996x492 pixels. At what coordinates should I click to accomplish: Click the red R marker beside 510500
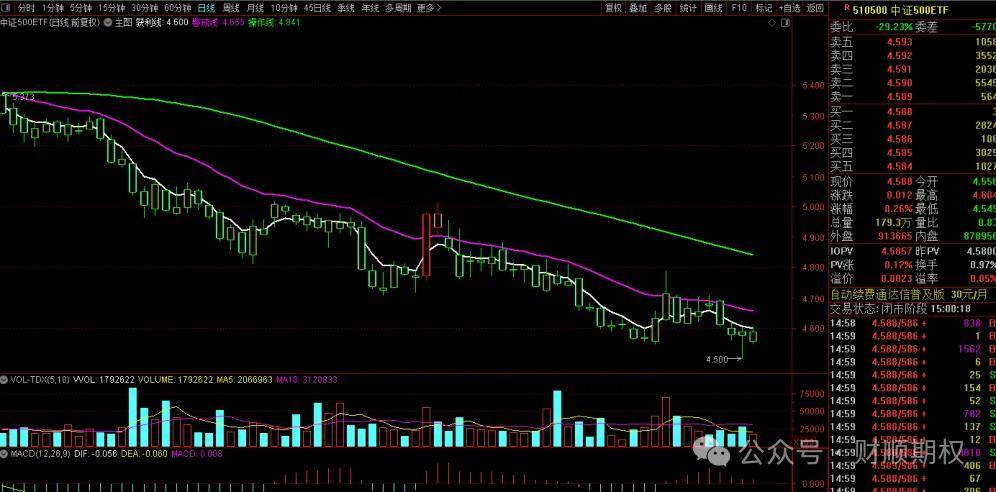[847, 8]
